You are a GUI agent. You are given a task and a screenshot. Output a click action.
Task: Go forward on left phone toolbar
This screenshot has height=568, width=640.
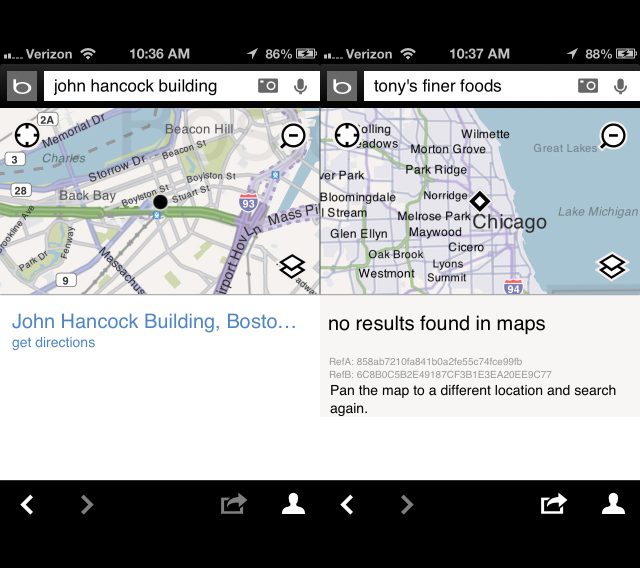(87, 504)
